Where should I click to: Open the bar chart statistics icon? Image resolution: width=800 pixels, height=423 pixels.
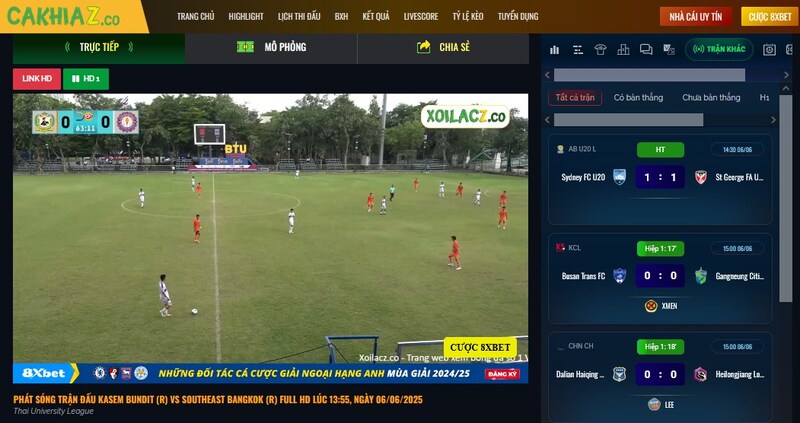(x=556, y=49)
